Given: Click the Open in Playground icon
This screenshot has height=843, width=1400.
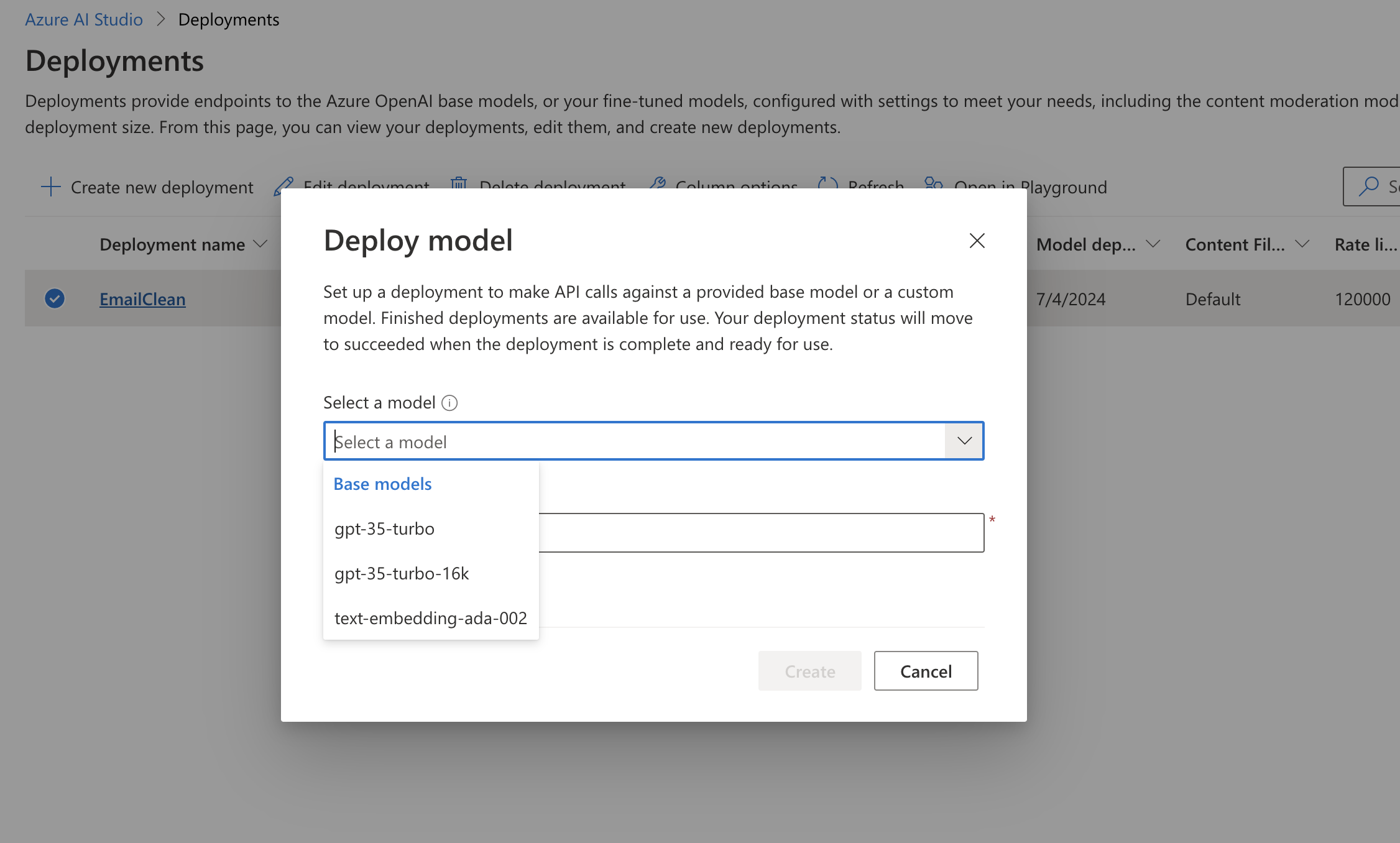Looking at the screenshot, I should (933, 183).
